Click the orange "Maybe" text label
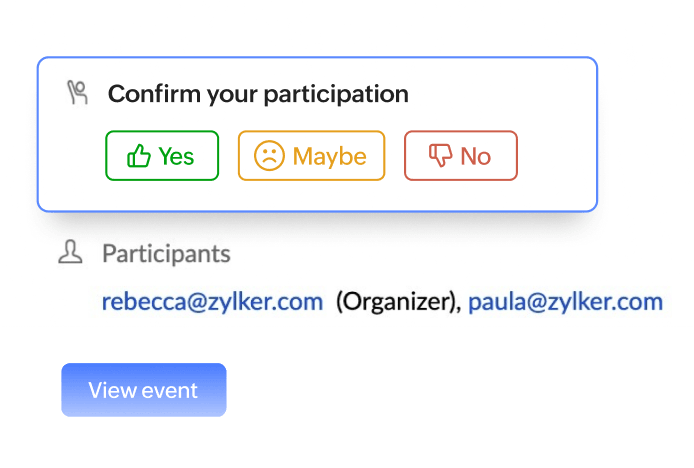Screen dimensions: 694x468 (x=329, y=156)
